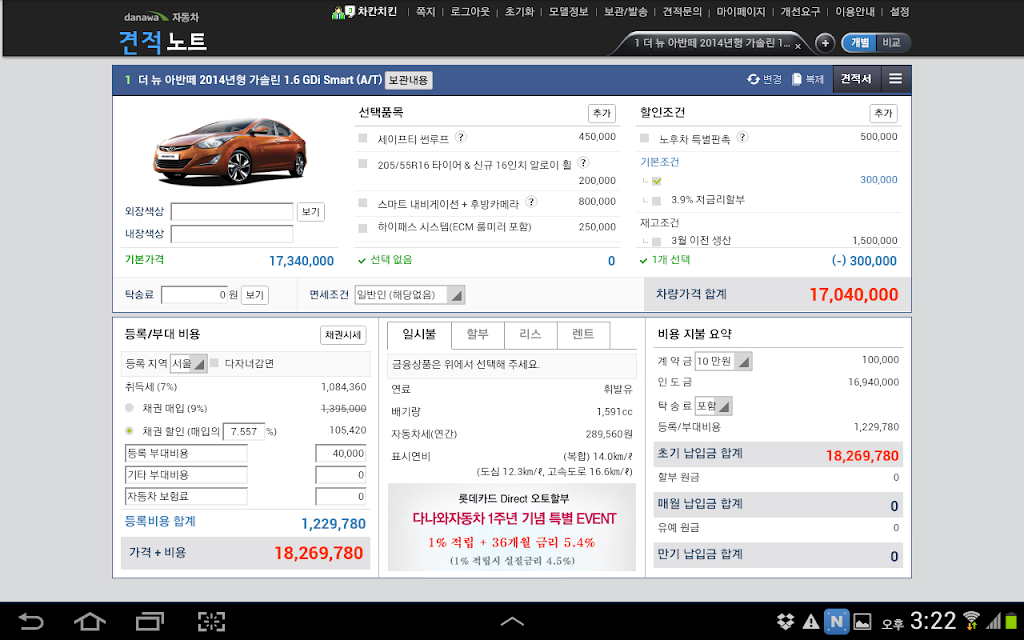
Task: Click 보기 next to 탁송료
Action: [x=255, y=295]
